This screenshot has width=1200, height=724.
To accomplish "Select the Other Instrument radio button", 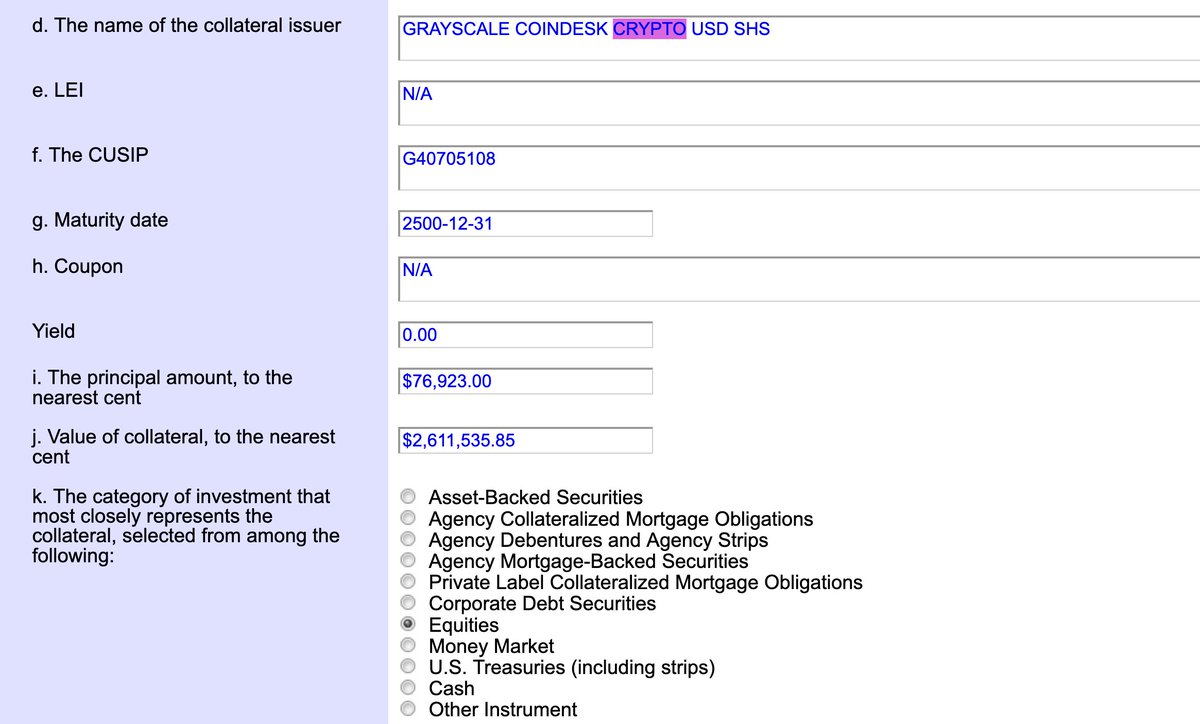I will click(408, 709).
